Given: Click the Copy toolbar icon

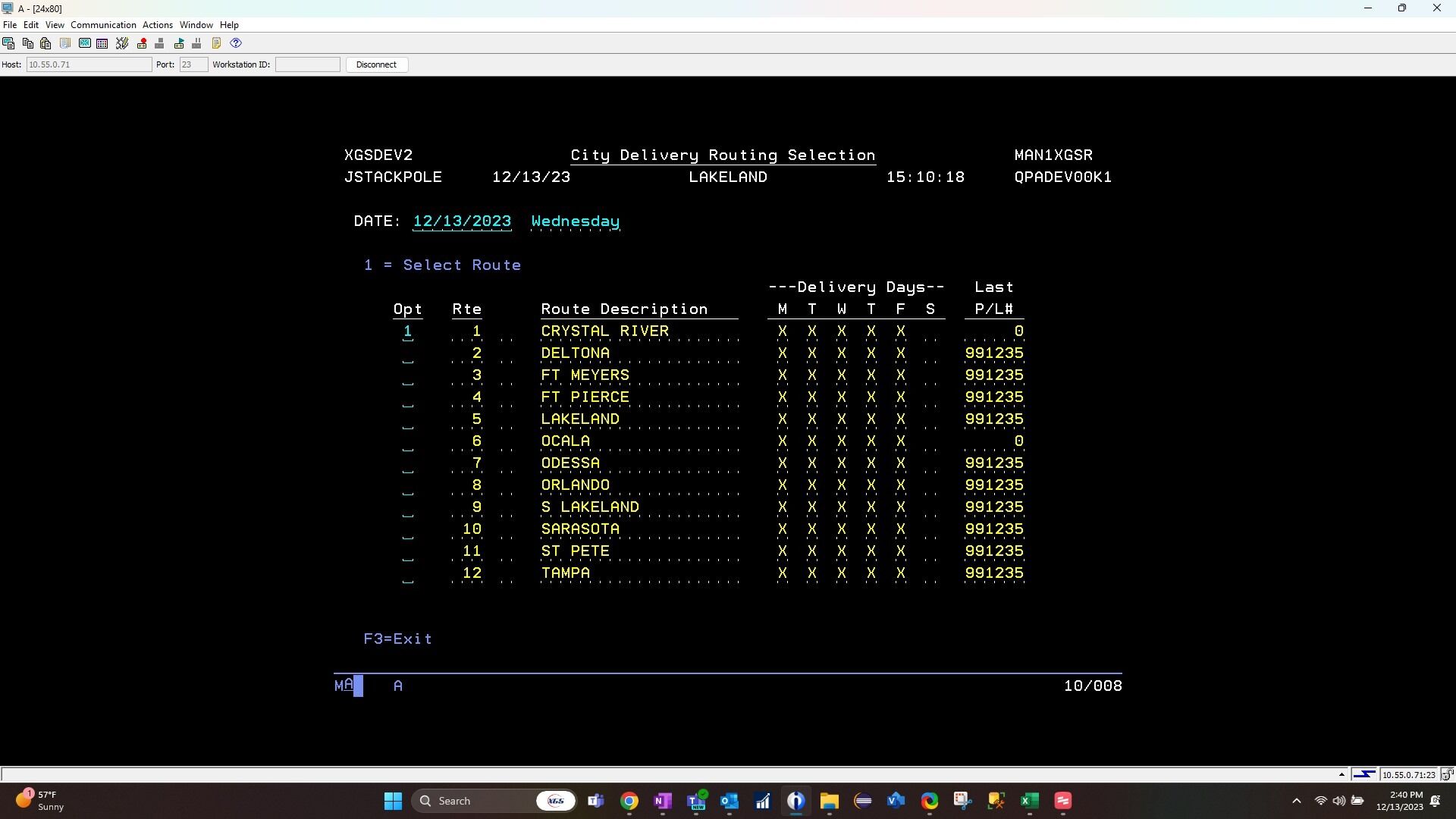Looking at the screenshot, I should [27, 43].
